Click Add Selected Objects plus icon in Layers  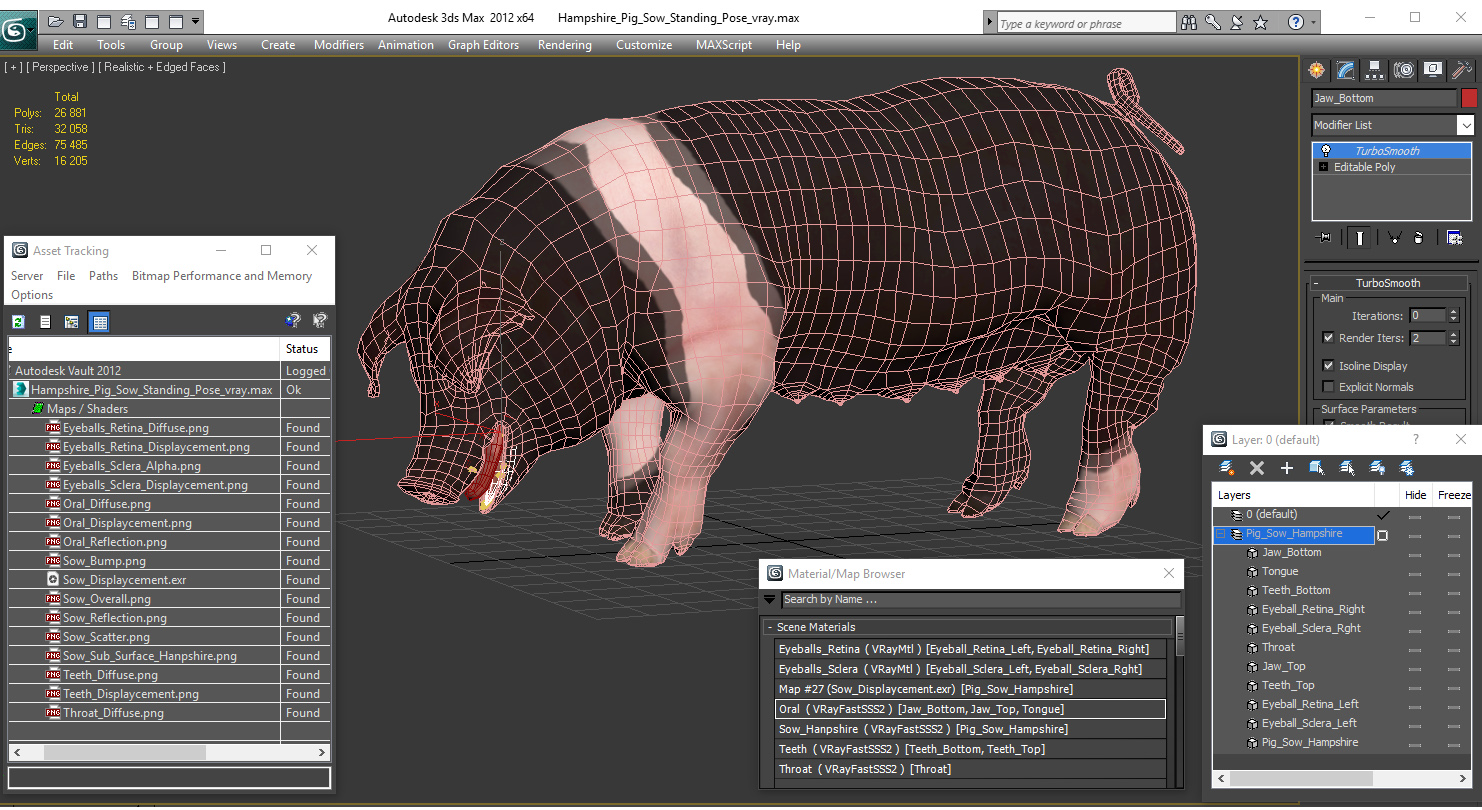(1287, 467)
